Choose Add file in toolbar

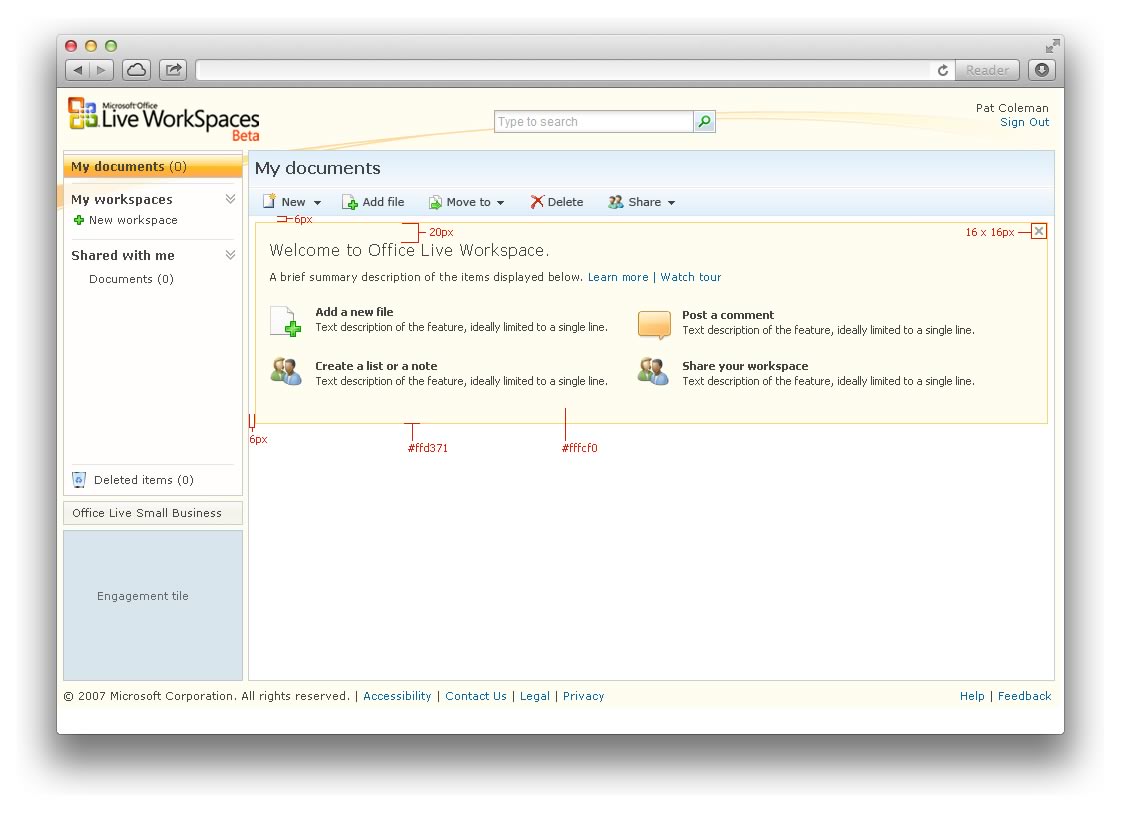[x=383, y=202]
